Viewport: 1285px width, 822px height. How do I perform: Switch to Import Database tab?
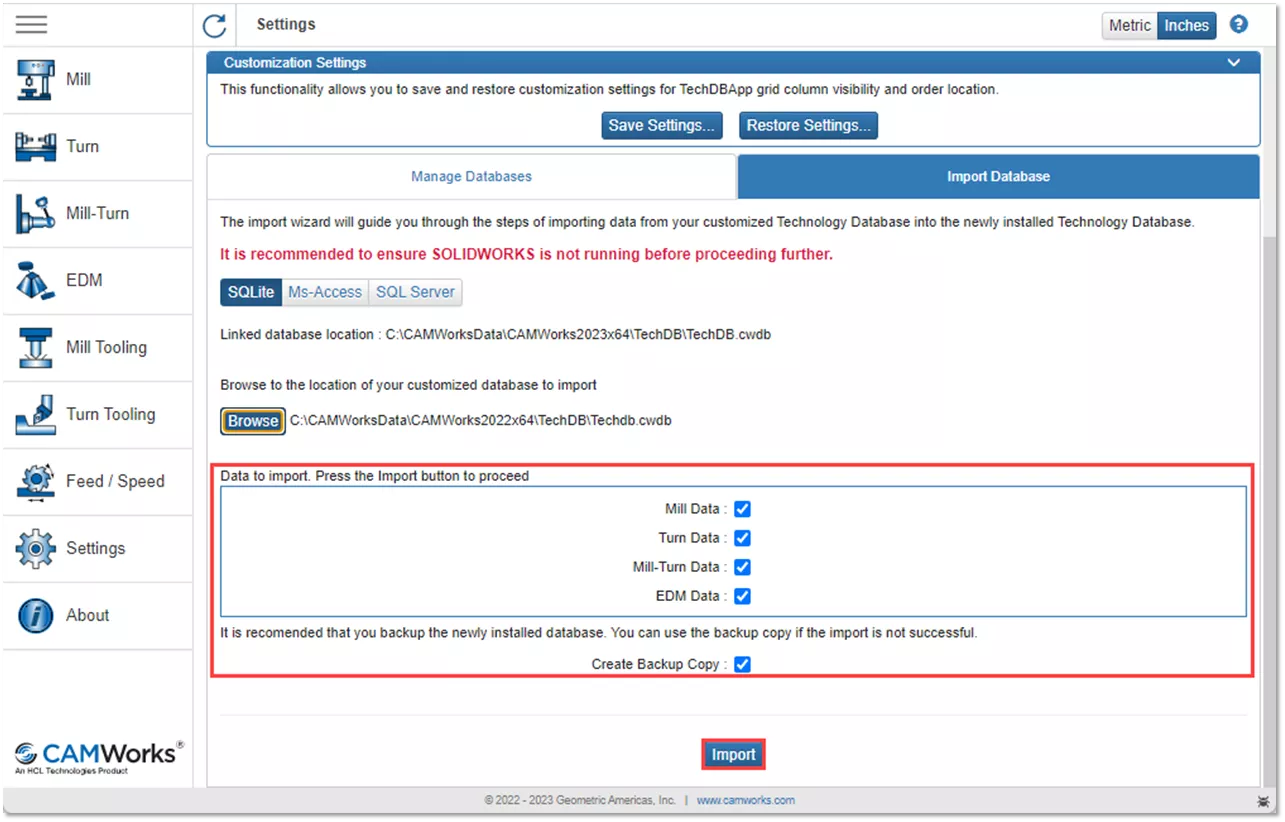(998, 177)
